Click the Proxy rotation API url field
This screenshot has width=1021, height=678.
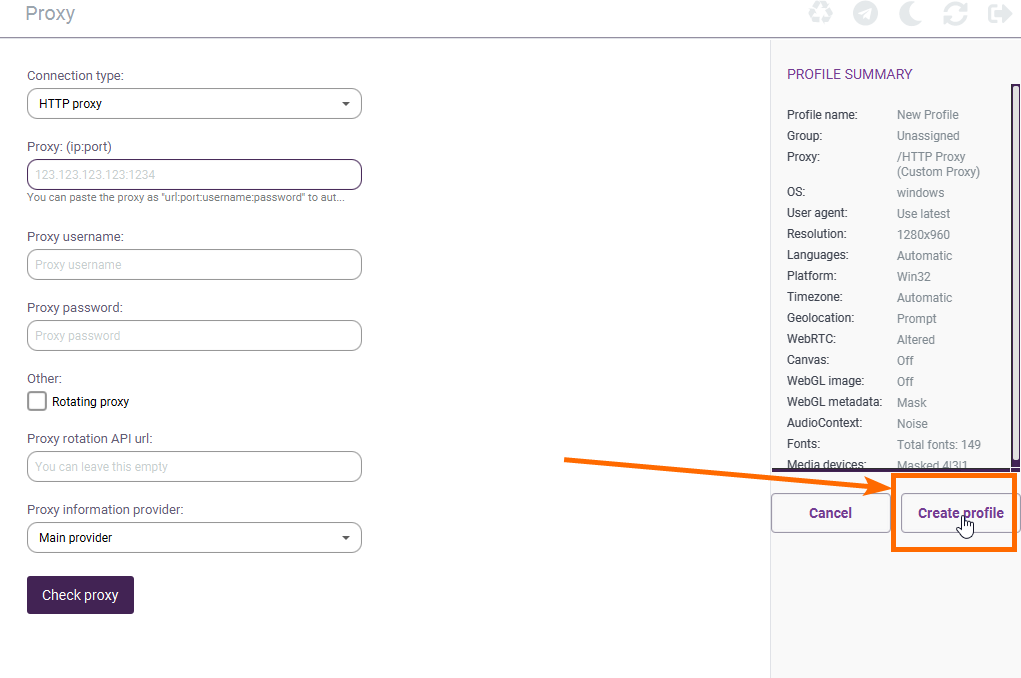(194, 467)
